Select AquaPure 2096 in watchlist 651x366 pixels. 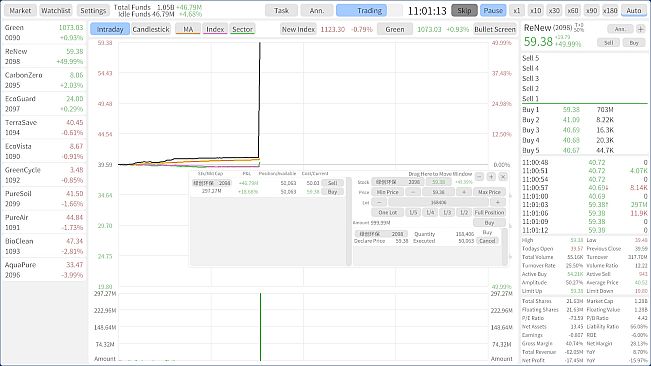coord(44,270)
